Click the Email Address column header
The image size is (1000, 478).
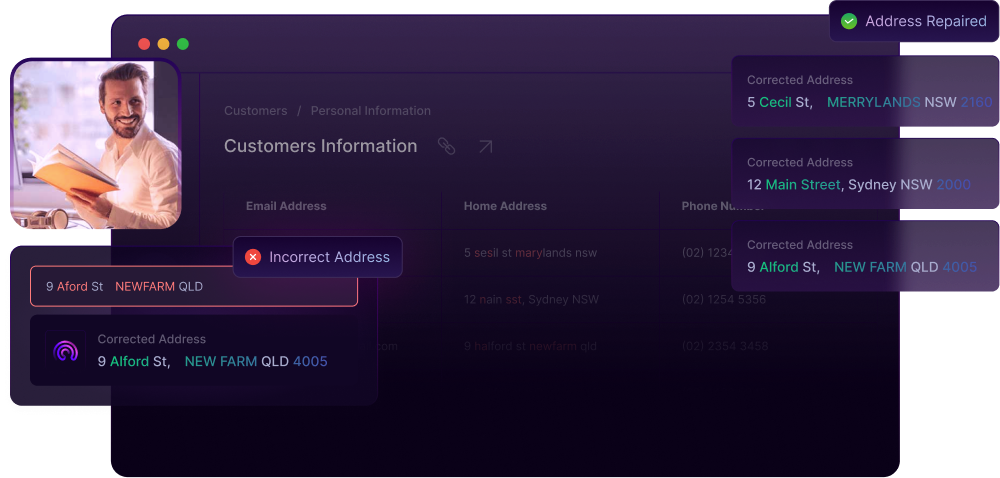coord(286,206)
